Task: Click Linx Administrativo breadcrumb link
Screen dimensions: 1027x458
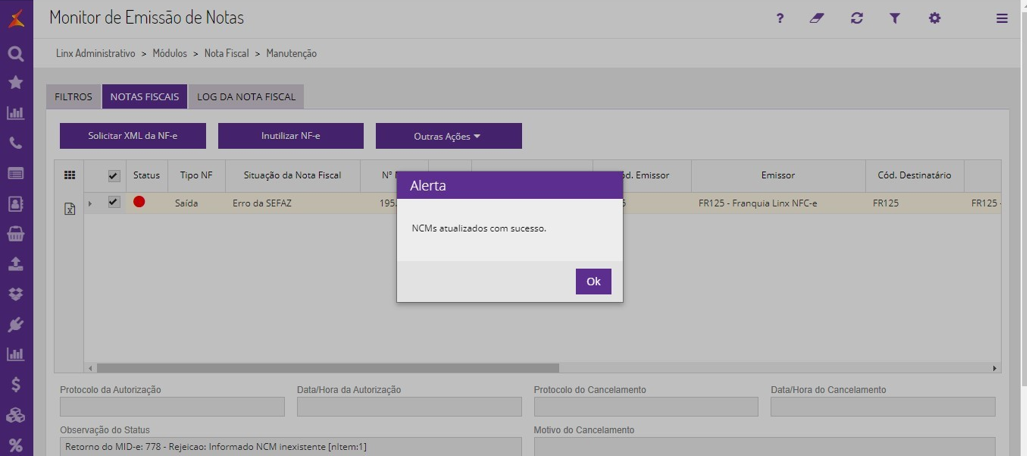Action: click(x=96, y=54)
